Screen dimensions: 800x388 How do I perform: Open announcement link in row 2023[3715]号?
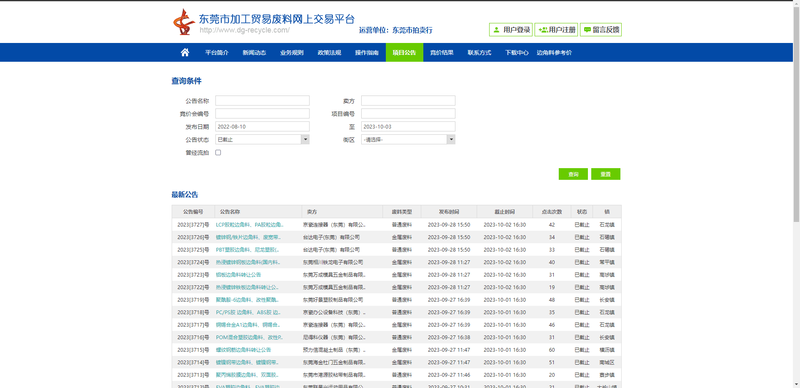pos(243,350)
